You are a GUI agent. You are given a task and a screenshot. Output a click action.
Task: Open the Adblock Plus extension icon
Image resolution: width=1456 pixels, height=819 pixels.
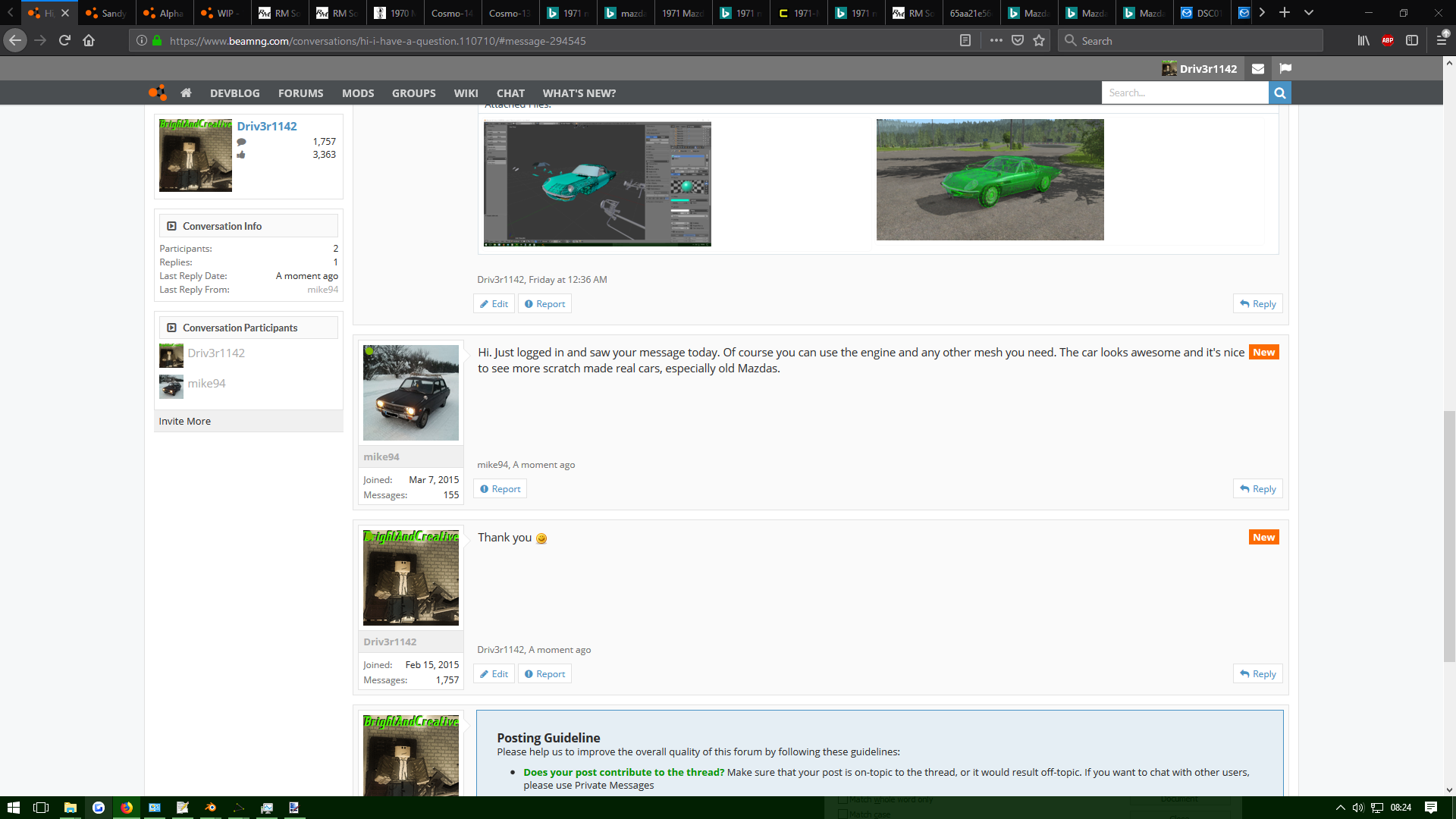point(1387,41)
